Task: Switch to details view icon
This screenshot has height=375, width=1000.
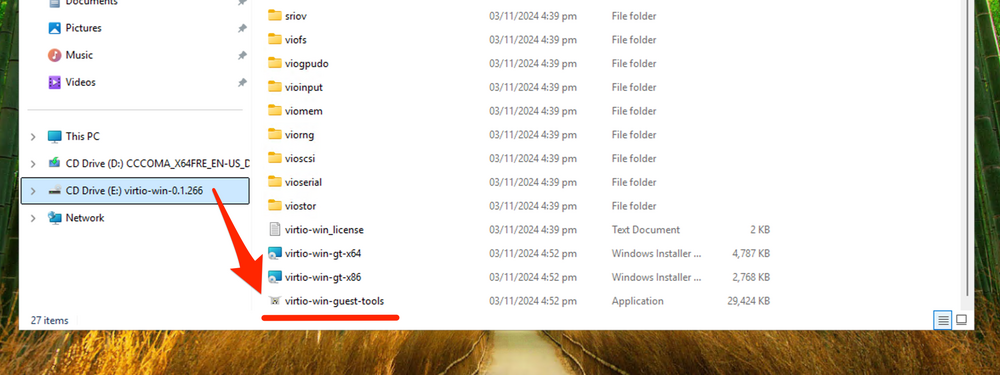Action: (943, 320)
